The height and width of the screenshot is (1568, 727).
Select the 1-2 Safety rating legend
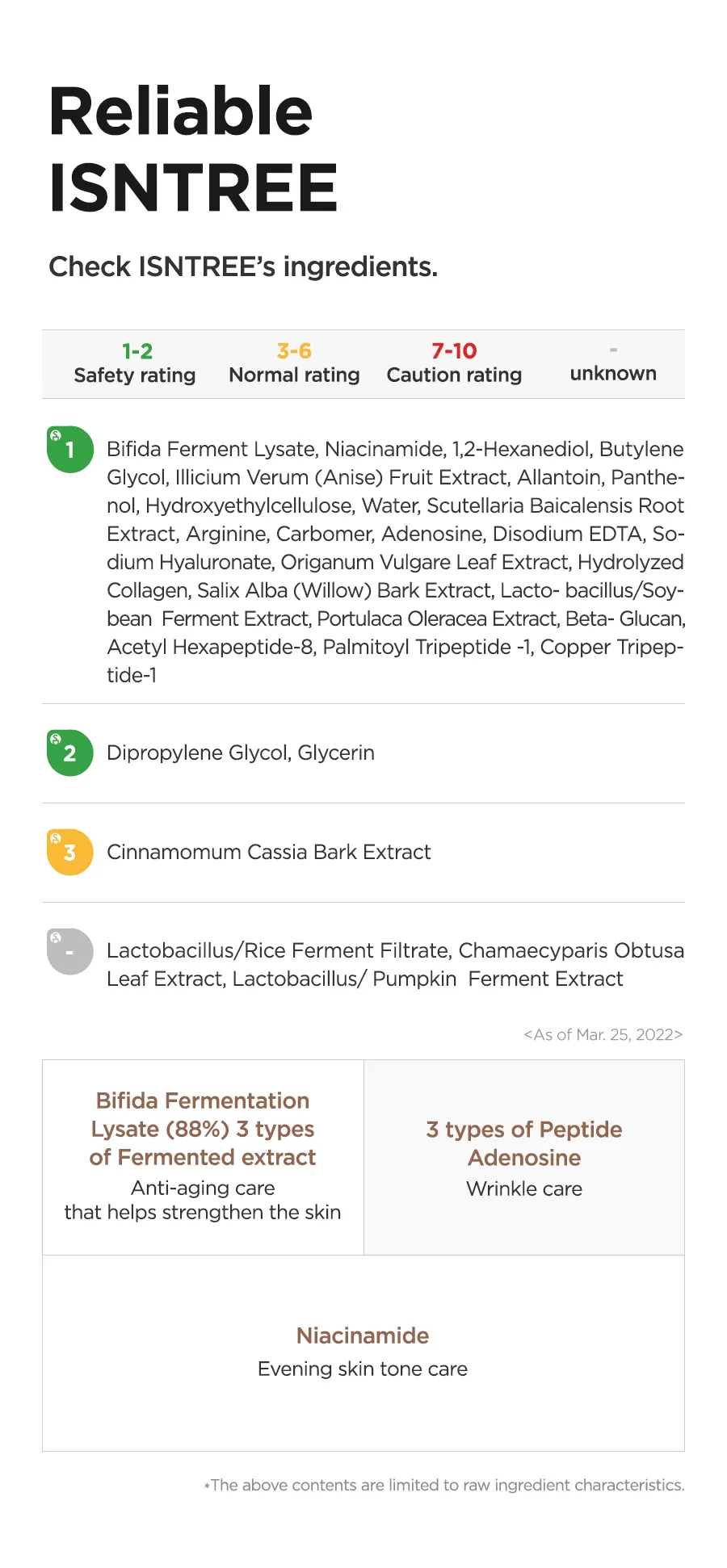coord(135,363)
